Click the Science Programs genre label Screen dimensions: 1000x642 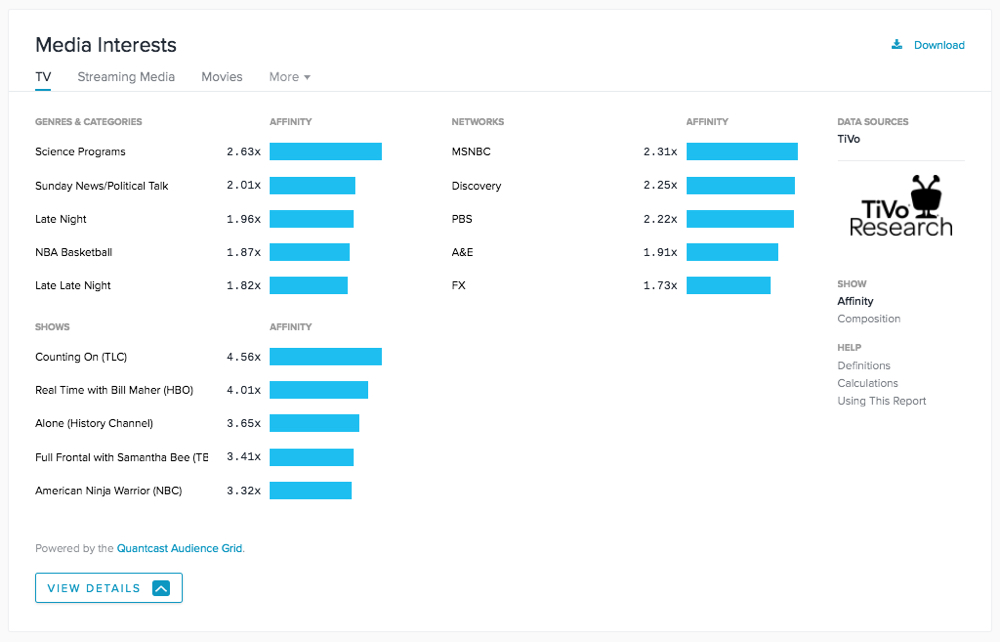click(80, 152)
